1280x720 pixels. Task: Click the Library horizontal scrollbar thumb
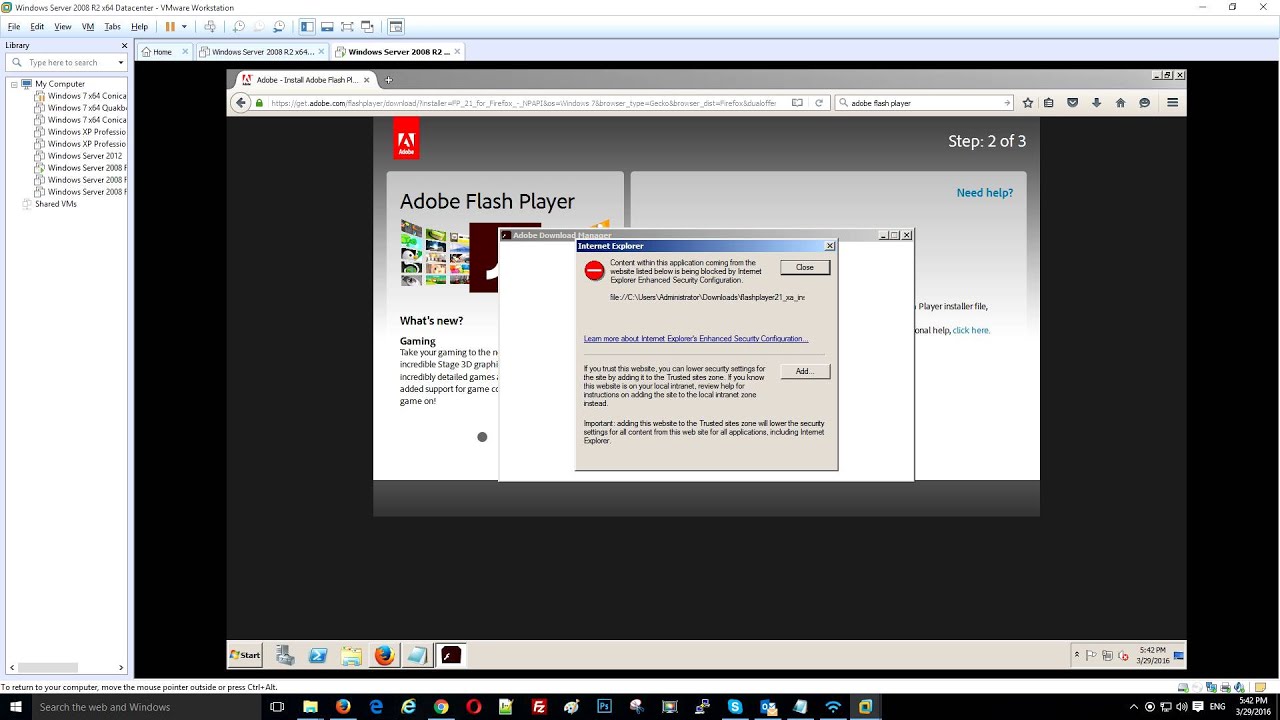[47, 667]
